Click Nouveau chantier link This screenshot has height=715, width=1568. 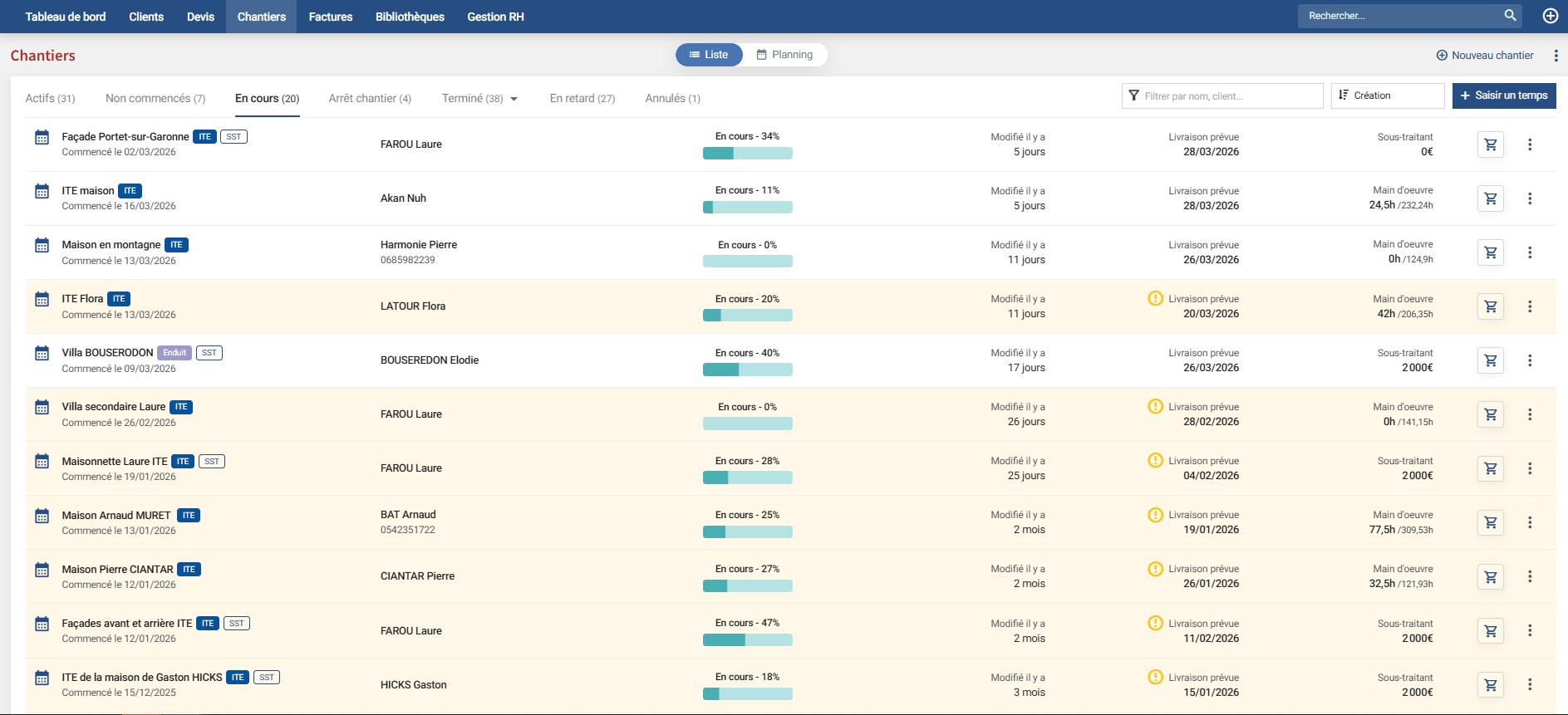tap(1485, 56)
